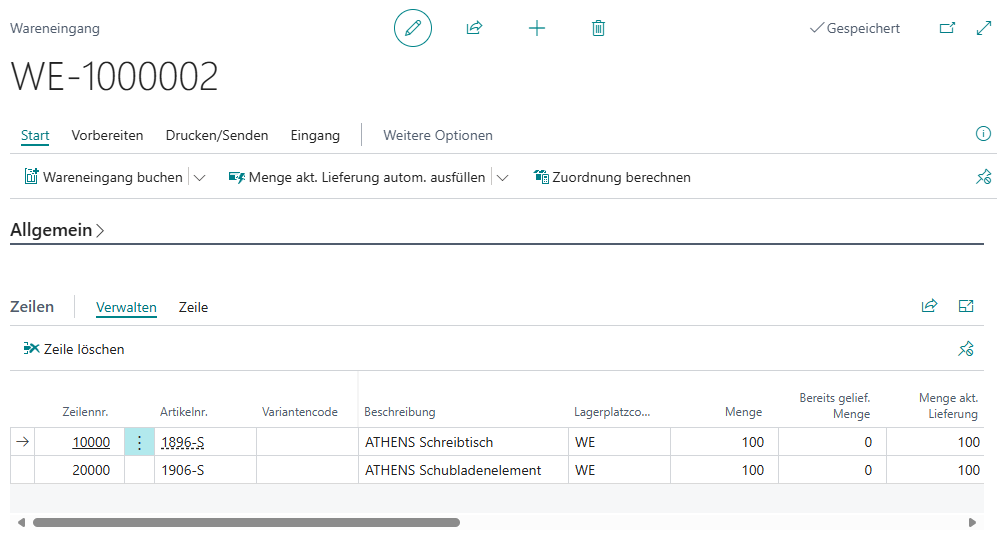This screenshot has width=997, height=544.
Task: Expand the Allgemein section
Action: [x=57, y=230]
